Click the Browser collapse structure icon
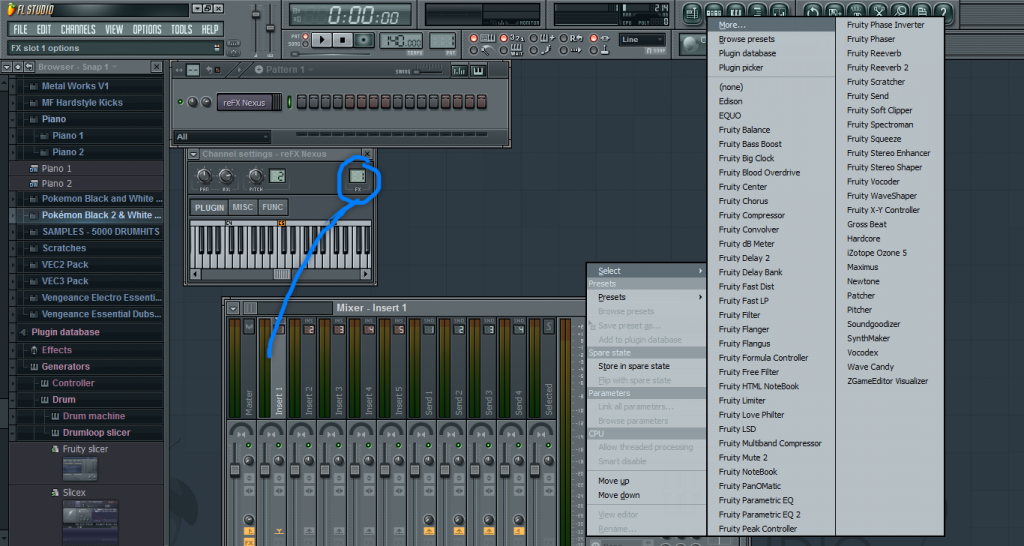Screen dimensions: 1024x546 [x=19, y=67]
